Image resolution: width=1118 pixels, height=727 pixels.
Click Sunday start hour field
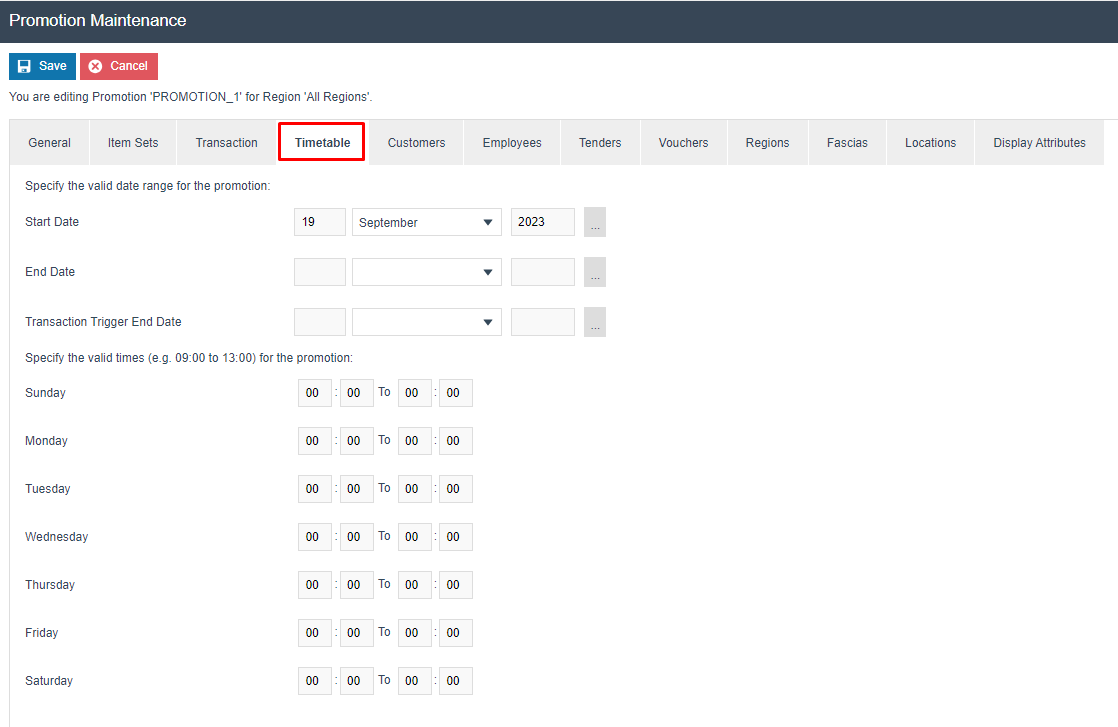[314, 393]
